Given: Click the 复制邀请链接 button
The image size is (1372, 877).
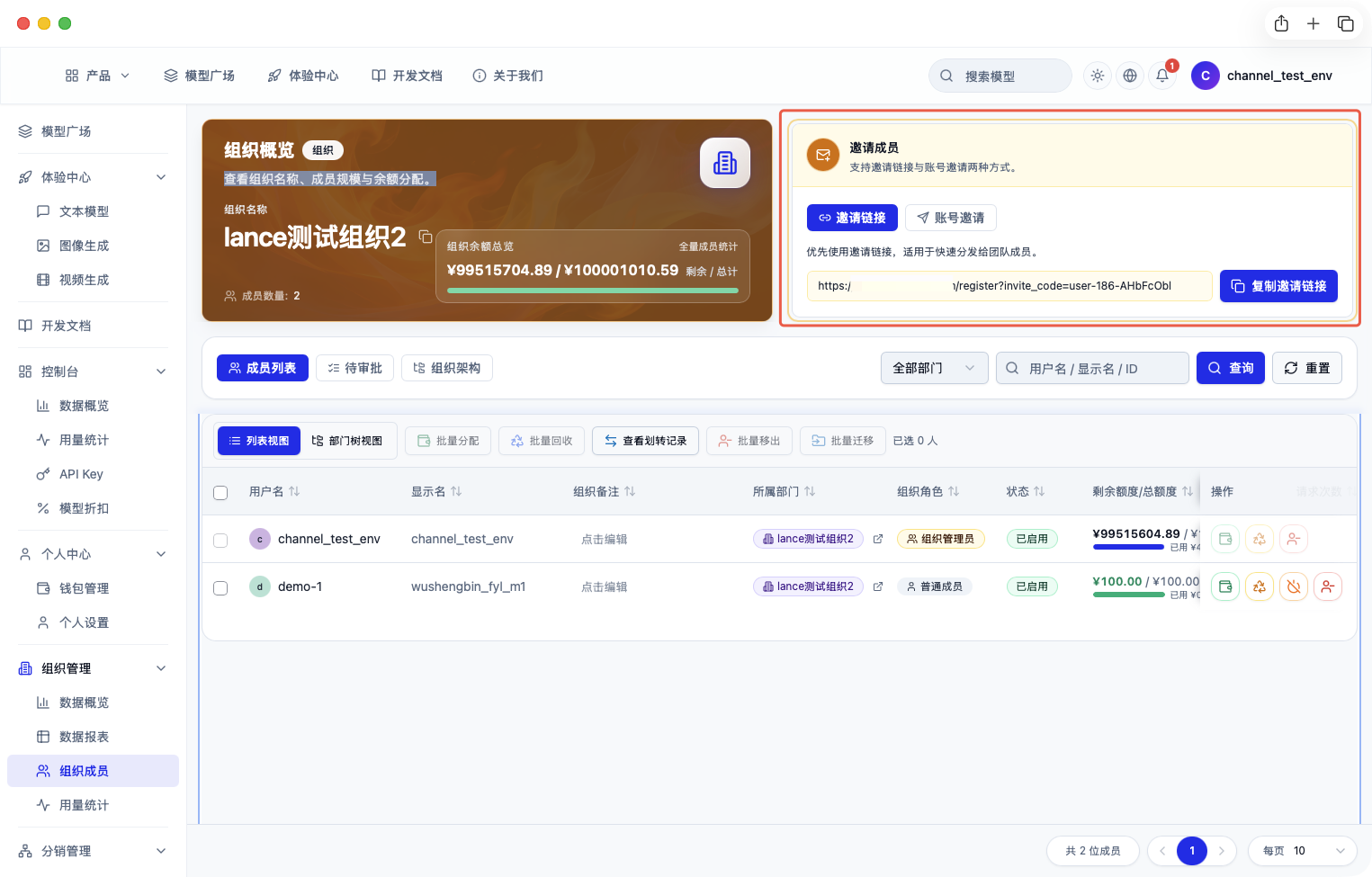Looking at the screenshot, I should pos(1278,286).
